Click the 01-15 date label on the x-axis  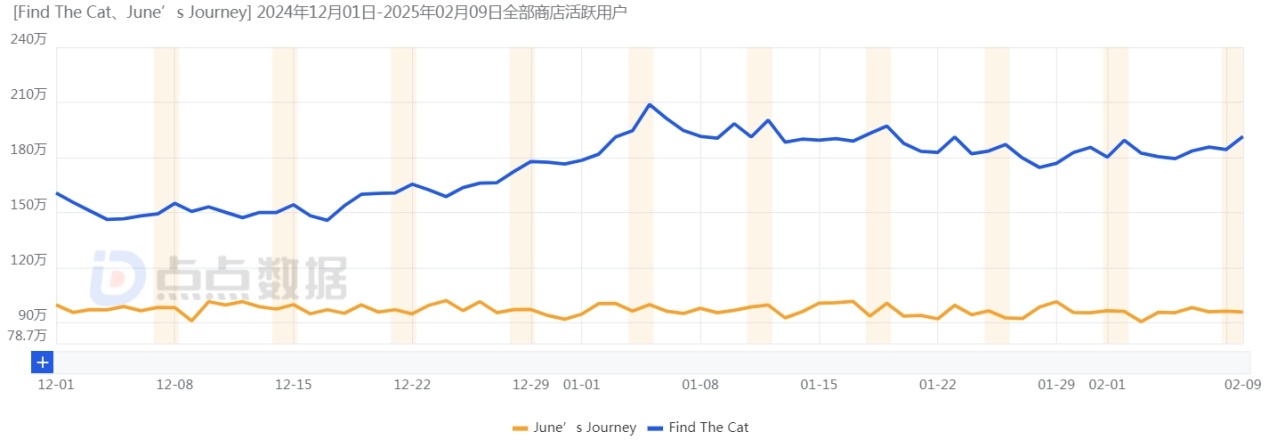click(820, 384)
